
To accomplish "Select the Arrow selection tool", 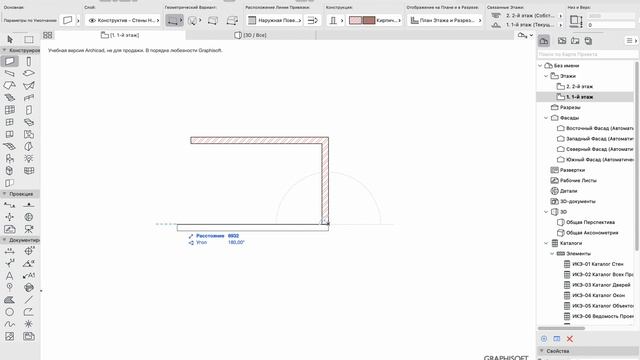I will 10,39.
